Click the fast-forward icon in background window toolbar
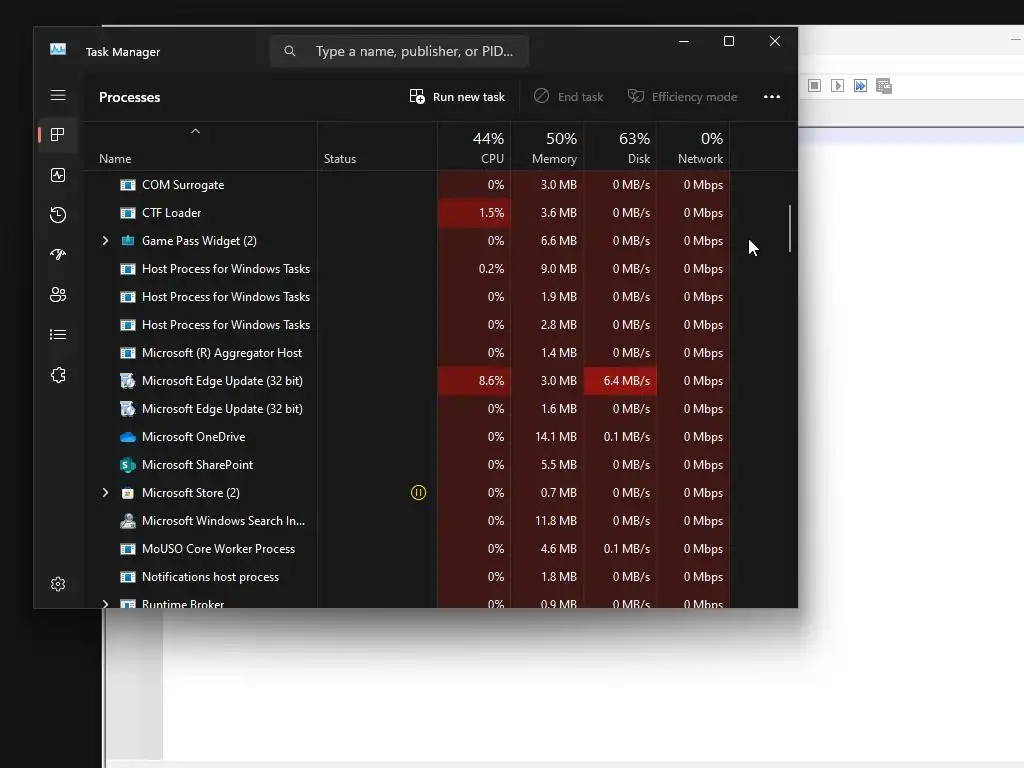Viewport: 1024px width, 768px height. (861, 86)
